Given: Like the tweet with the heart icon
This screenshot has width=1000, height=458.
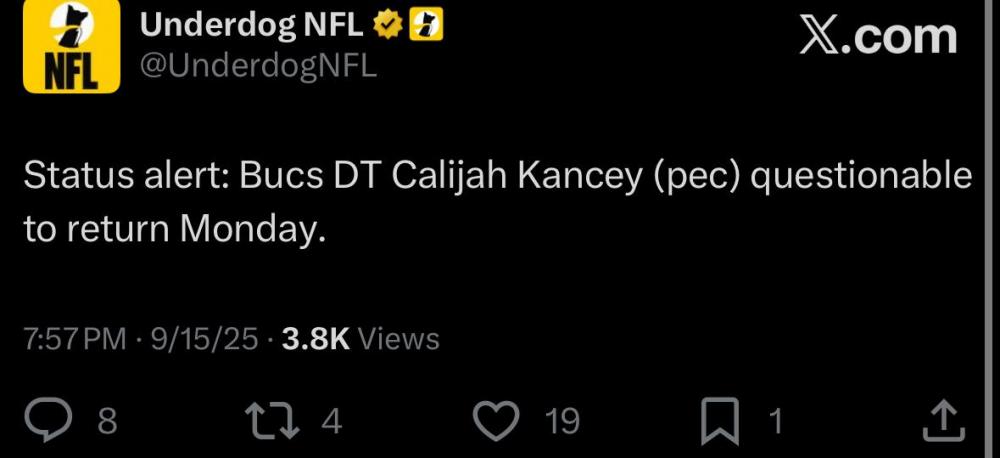Looking at the screenshot, I should click(494, 420).
